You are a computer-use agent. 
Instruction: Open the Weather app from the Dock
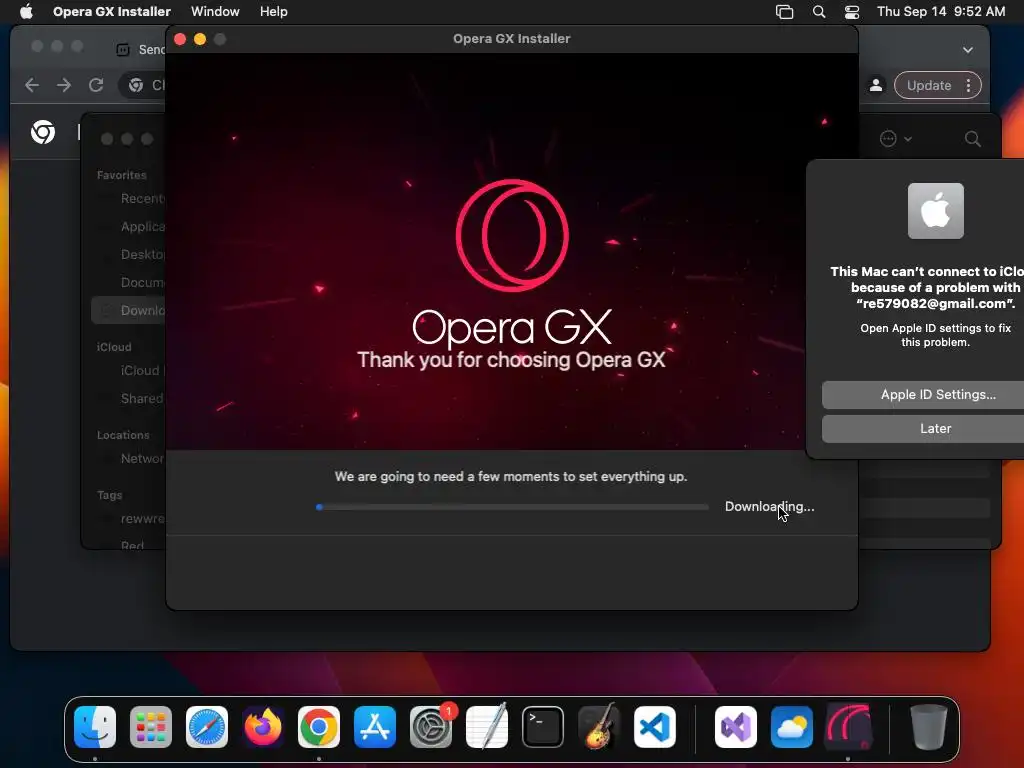(792, 727)
